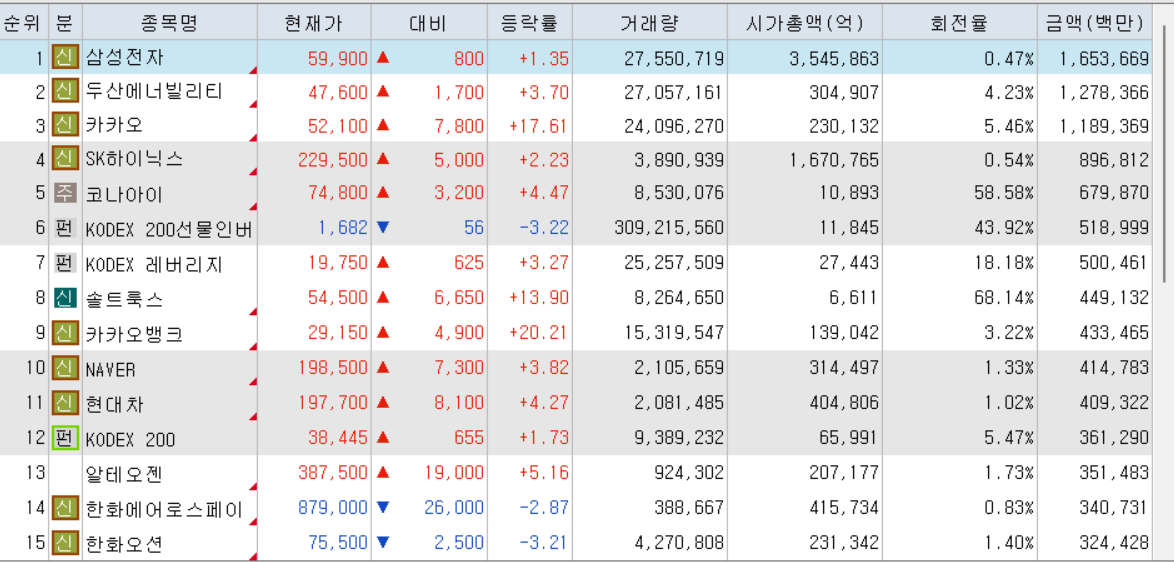Select the 솔트룩스 stock name

tap(124, 299)
